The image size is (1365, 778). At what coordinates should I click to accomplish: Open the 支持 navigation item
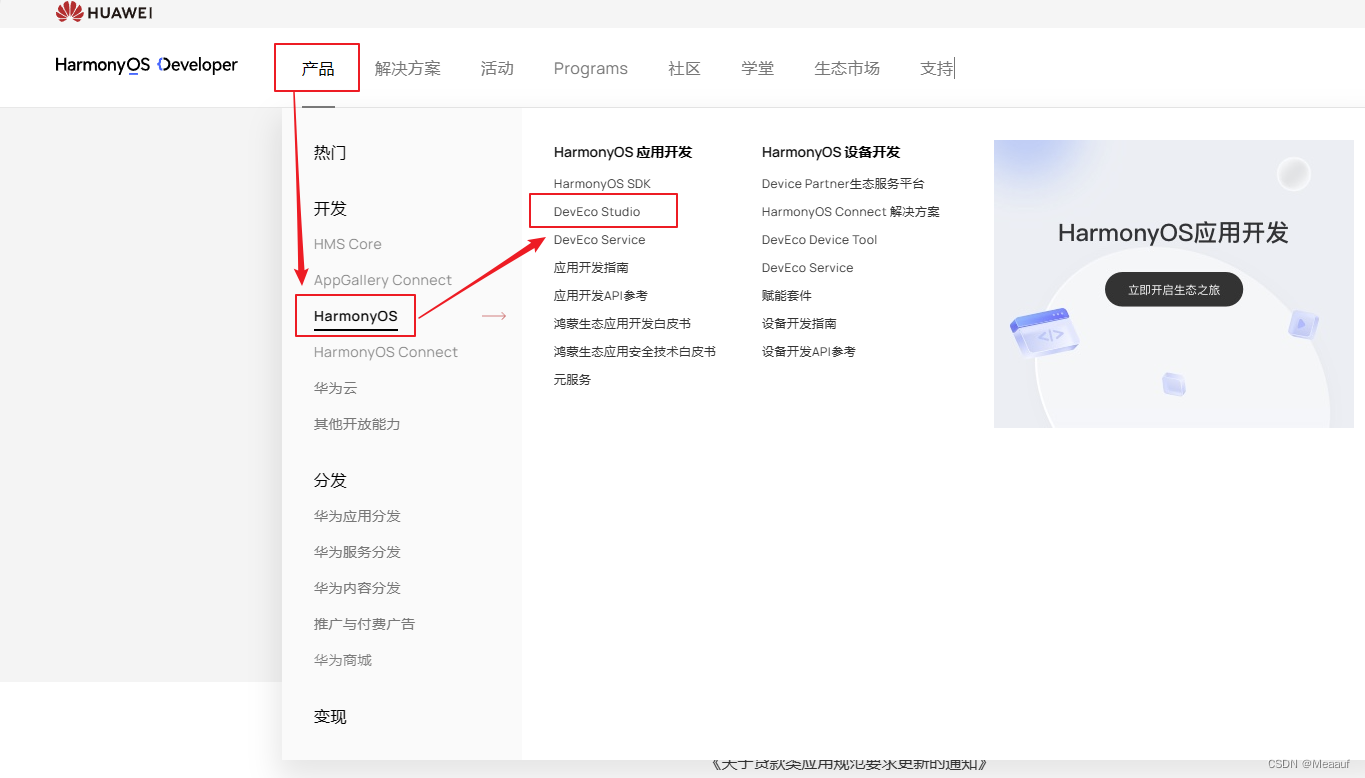tap(934, 68)
